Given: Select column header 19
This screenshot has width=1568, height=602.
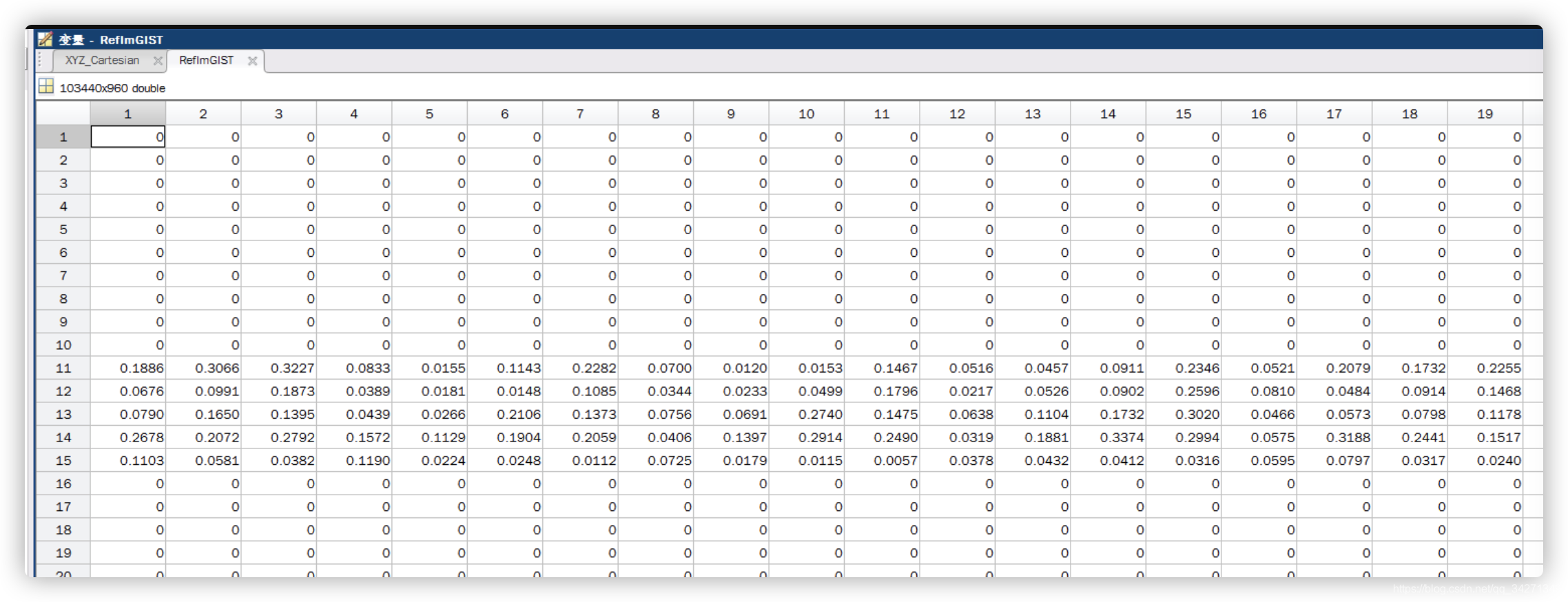Looking at the screenshot, I should (x=1485, y=114).
